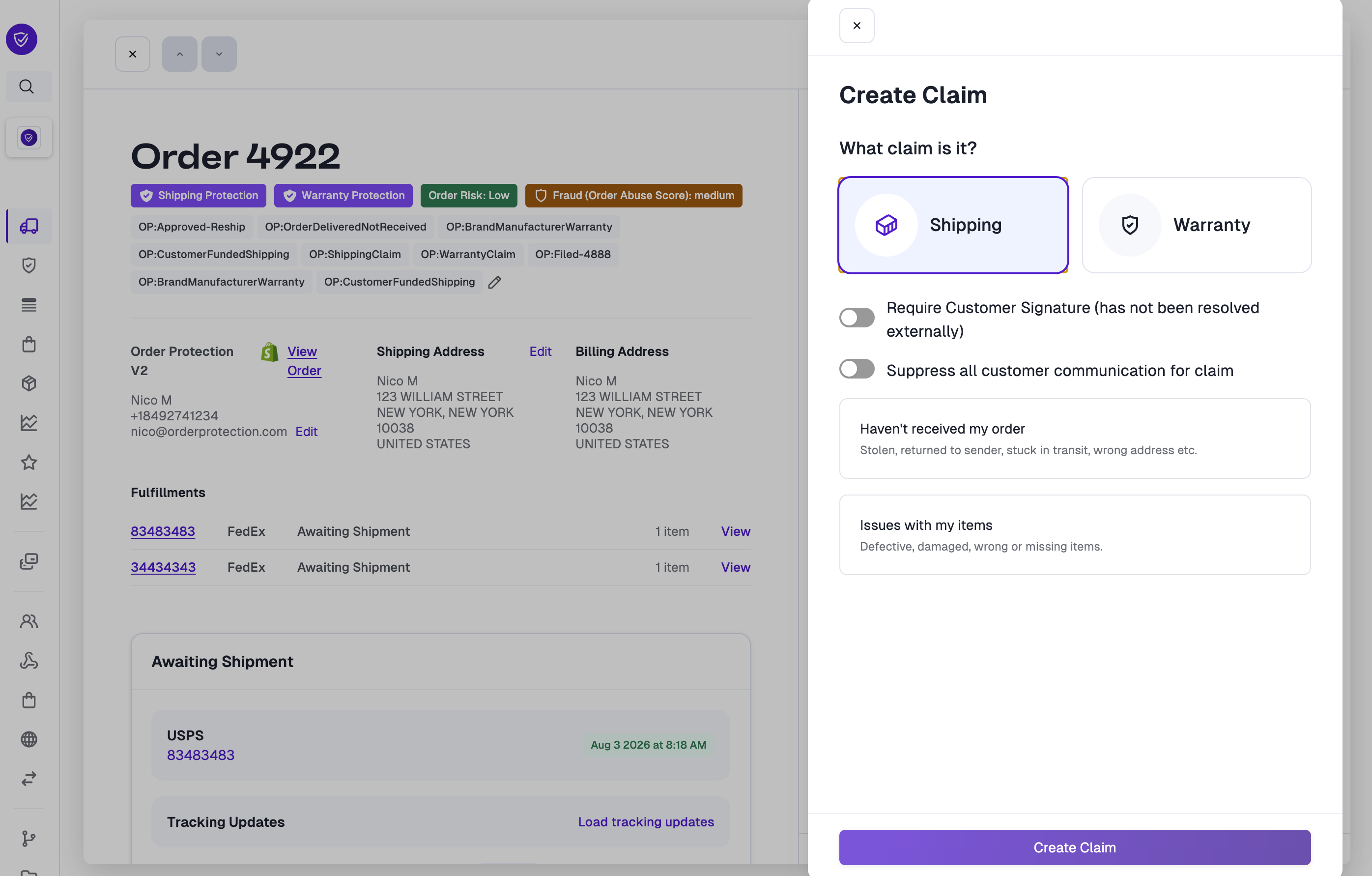
Task: Go to previous order with up chevron
Action: (x=179, y=54)
